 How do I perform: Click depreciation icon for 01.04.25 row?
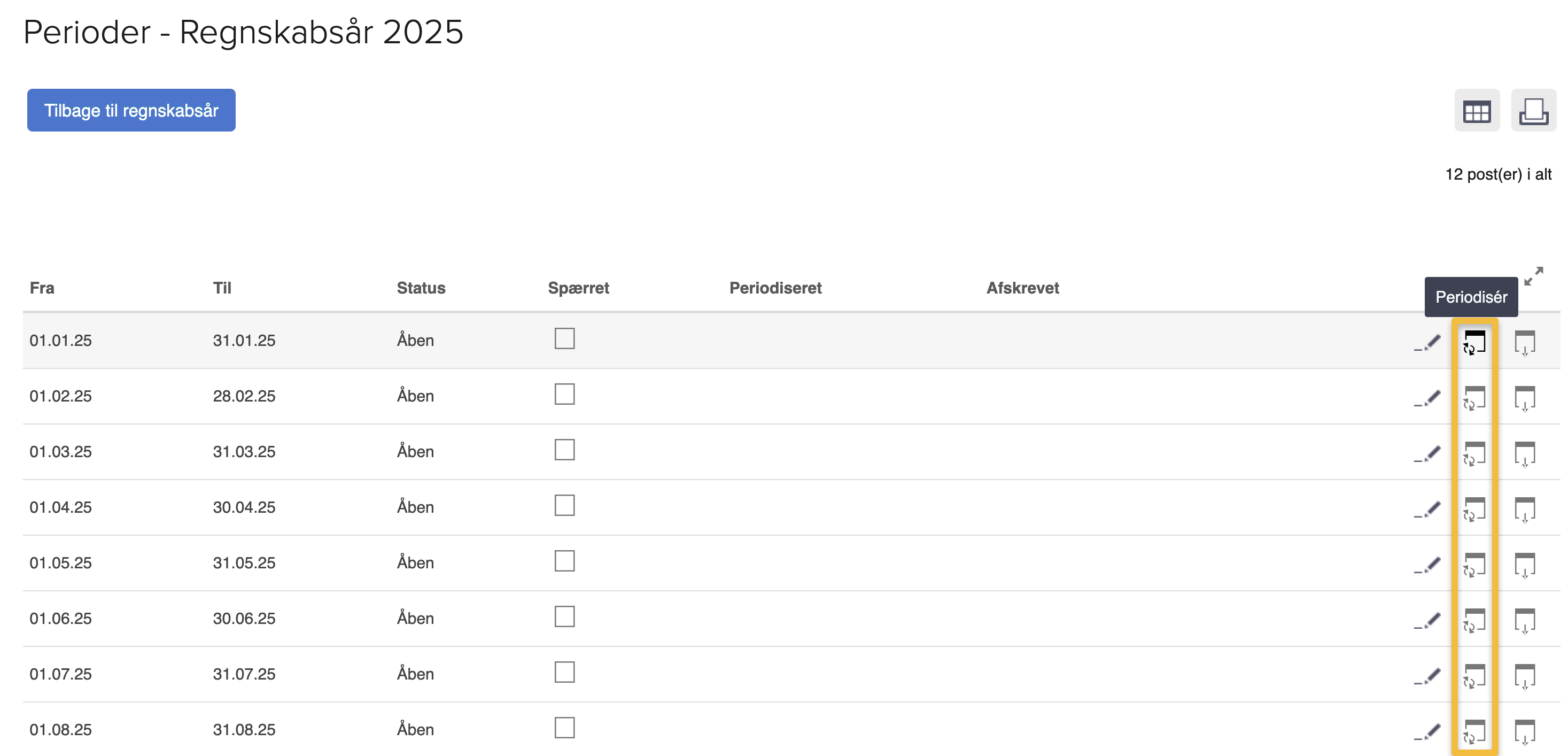(1525, 510)
